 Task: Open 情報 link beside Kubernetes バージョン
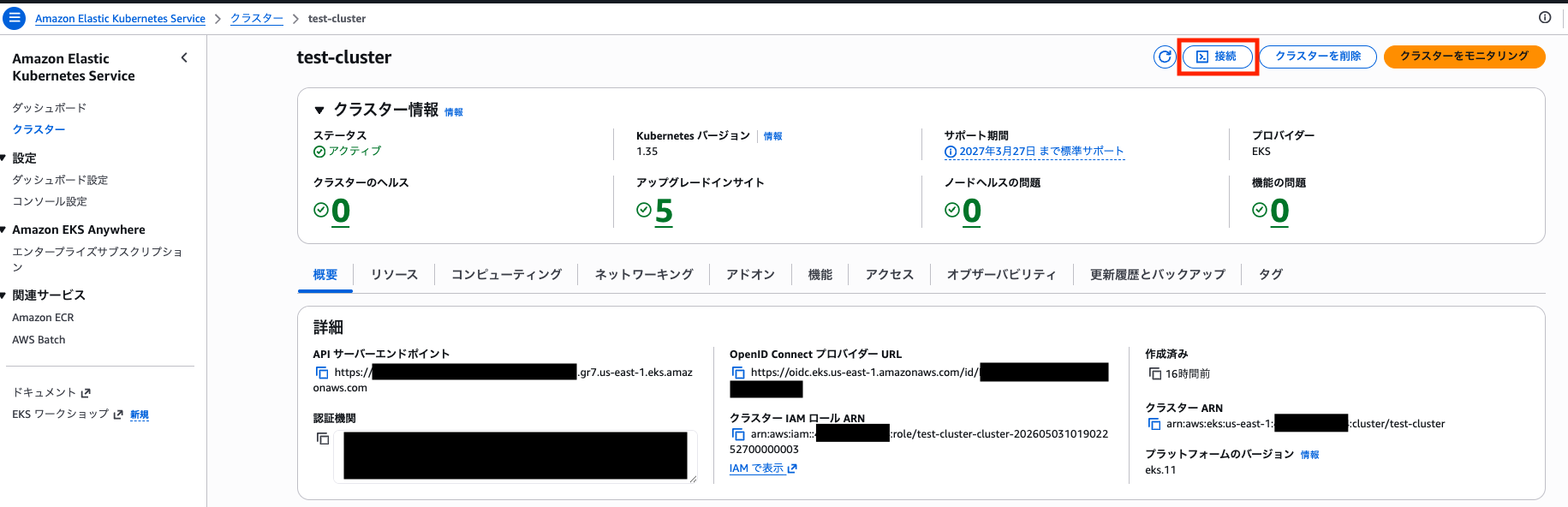click(772, 136)
